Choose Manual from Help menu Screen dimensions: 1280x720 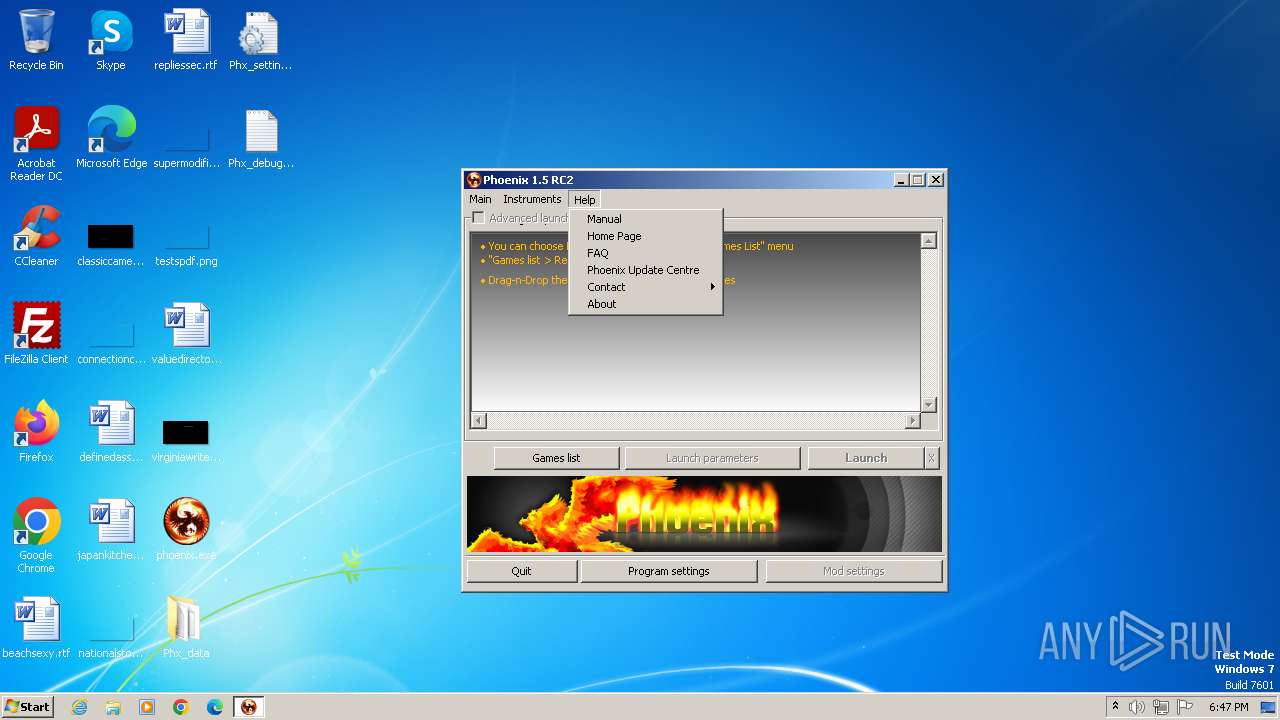(645, 219)
